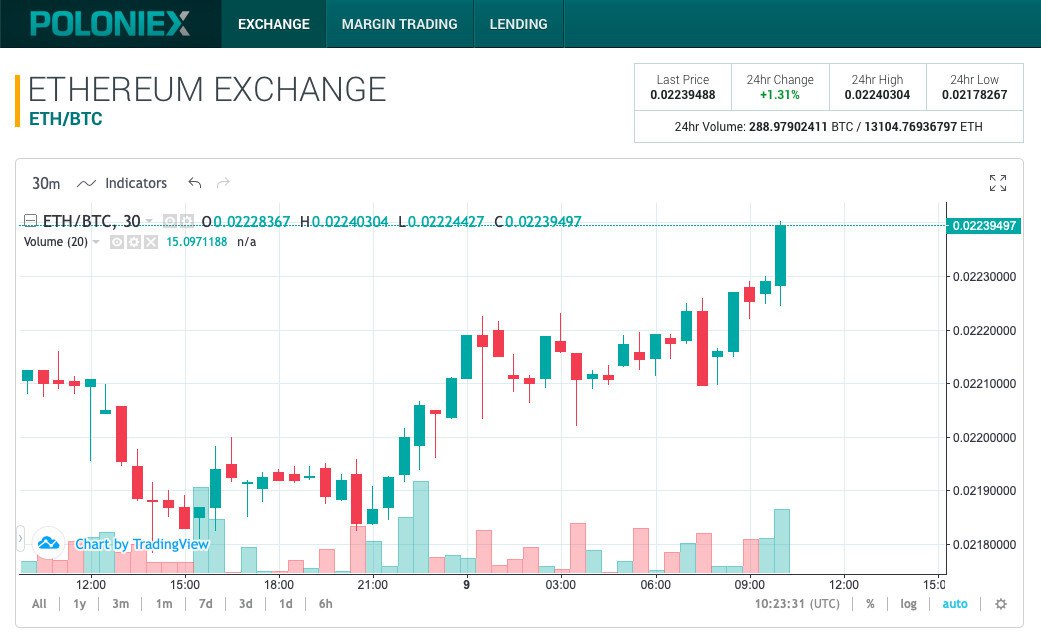Open Volume indicator settings gear
The width and height of the screenshot is (1041, 634).
point(134,242)
